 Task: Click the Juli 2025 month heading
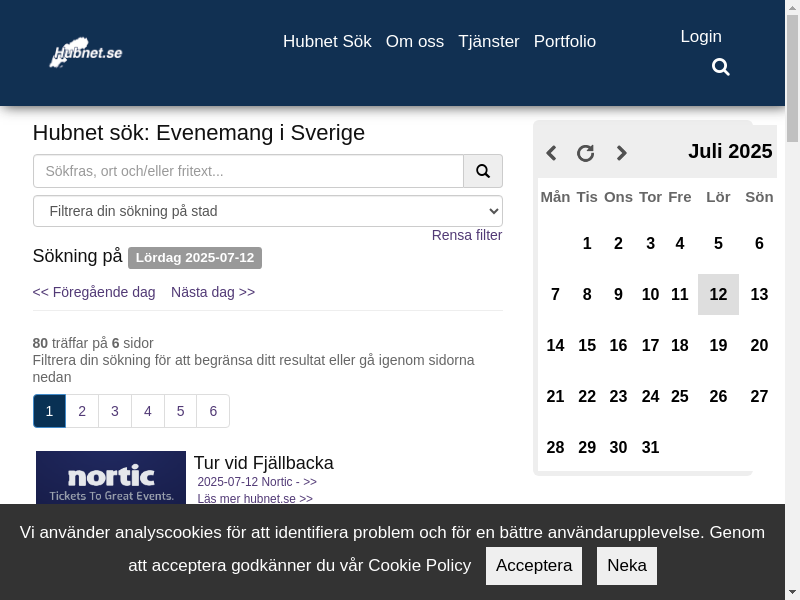[x=730, y=152]
